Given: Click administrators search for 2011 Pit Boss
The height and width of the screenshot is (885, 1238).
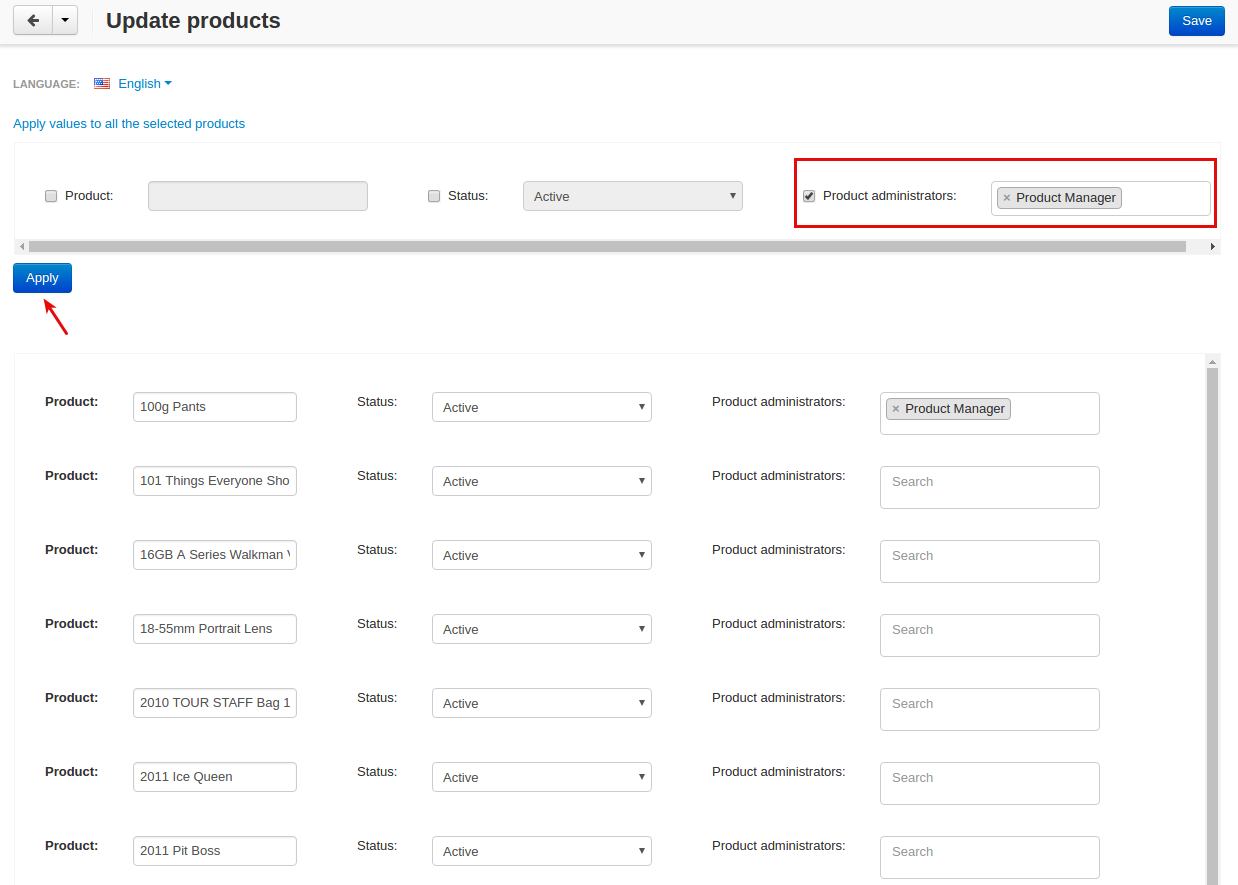Looking at the screenshot, I should tap(990, 857).
